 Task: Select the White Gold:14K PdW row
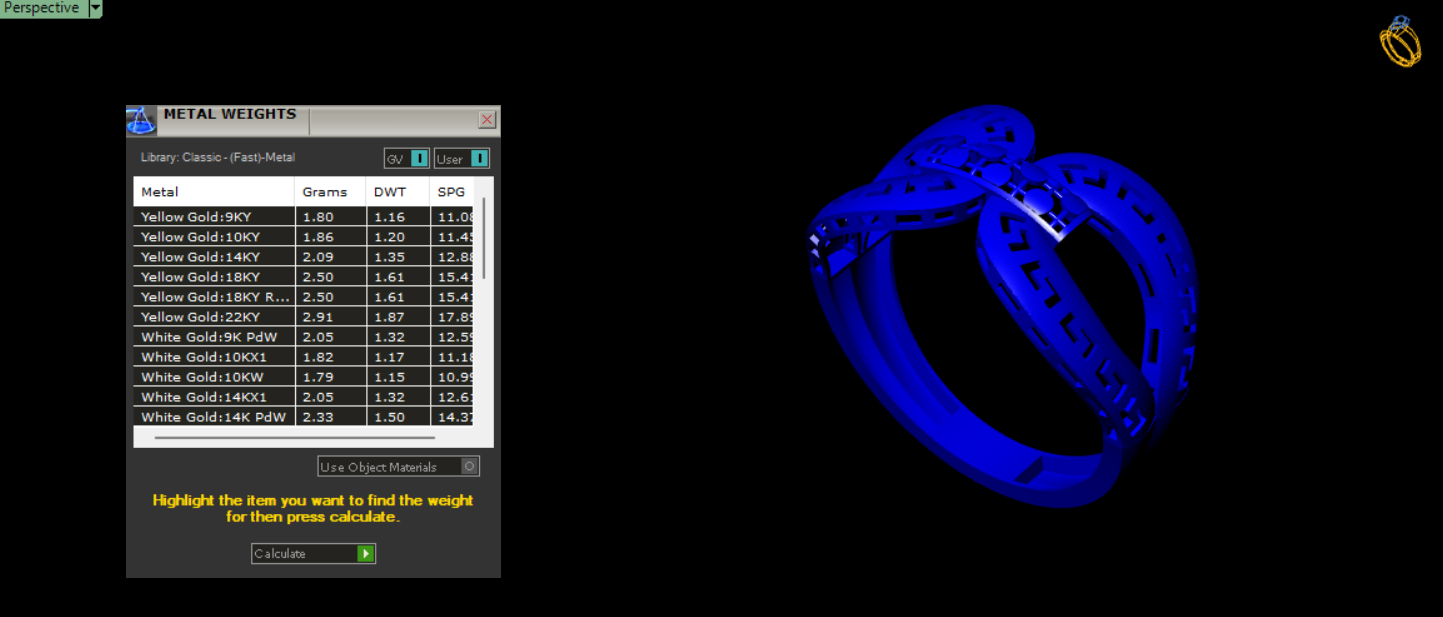tap(213, 417)
